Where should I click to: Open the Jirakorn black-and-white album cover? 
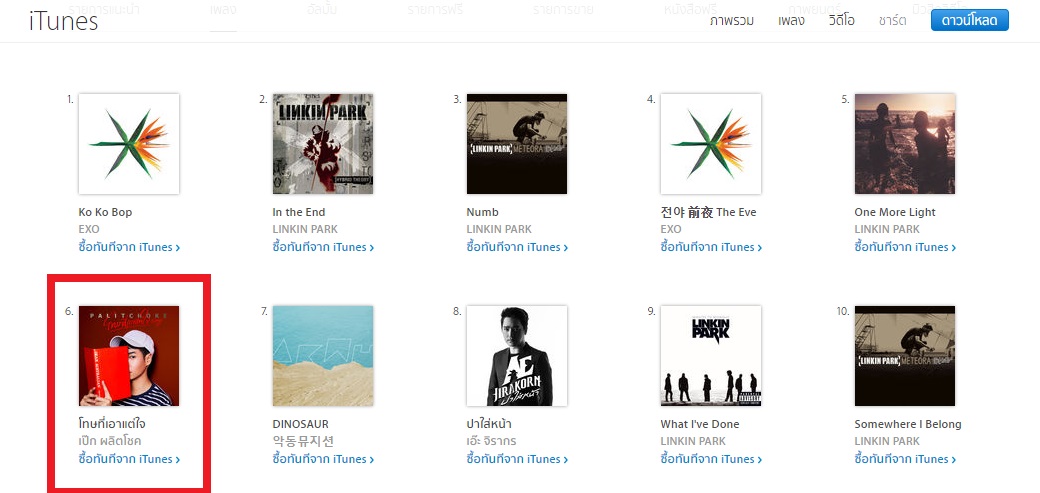[517, 356]
